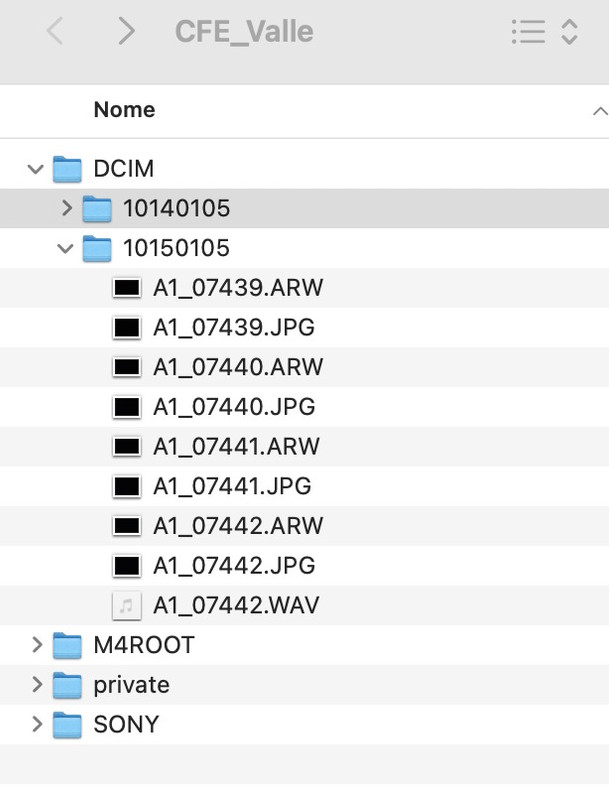Viewport: 609px width, 800px height.
Task: Click the A1_07442.JPG thumbnail icon
Action: pos(126,565)
